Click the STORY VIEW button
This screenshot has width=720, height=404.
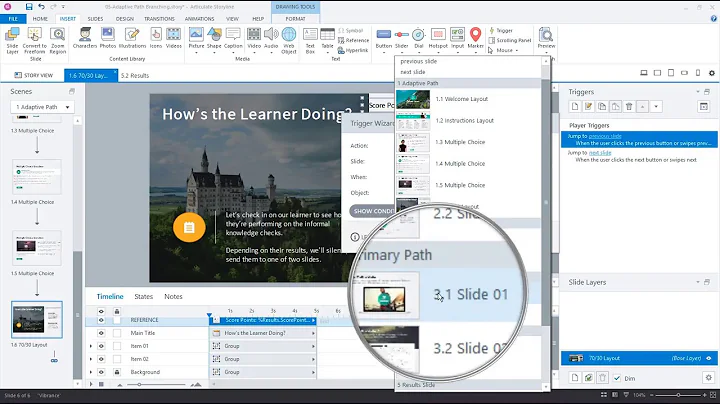click(x=34, y=75)
